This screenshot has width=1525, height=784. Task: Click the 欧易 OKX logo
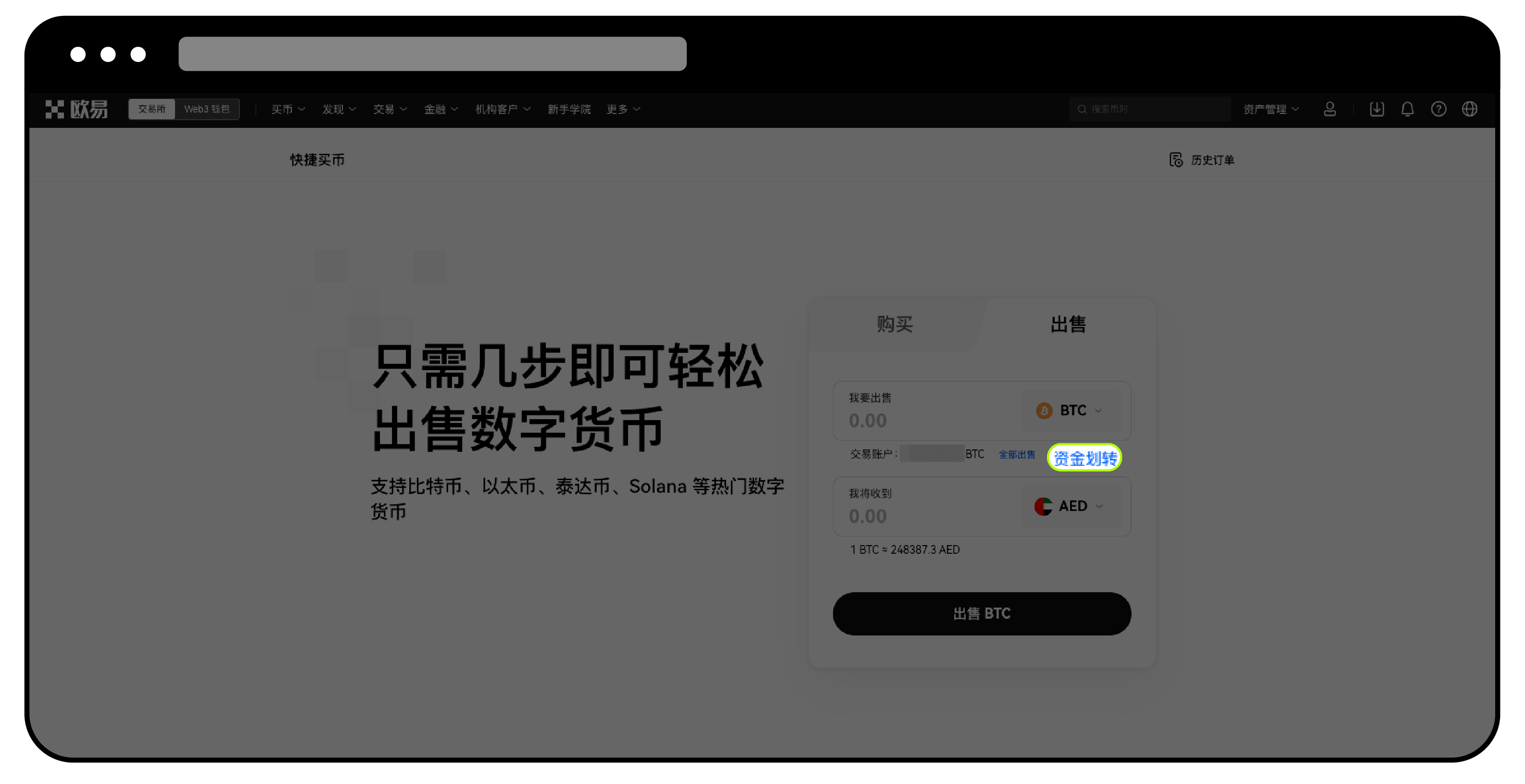[x=77, y=109]
